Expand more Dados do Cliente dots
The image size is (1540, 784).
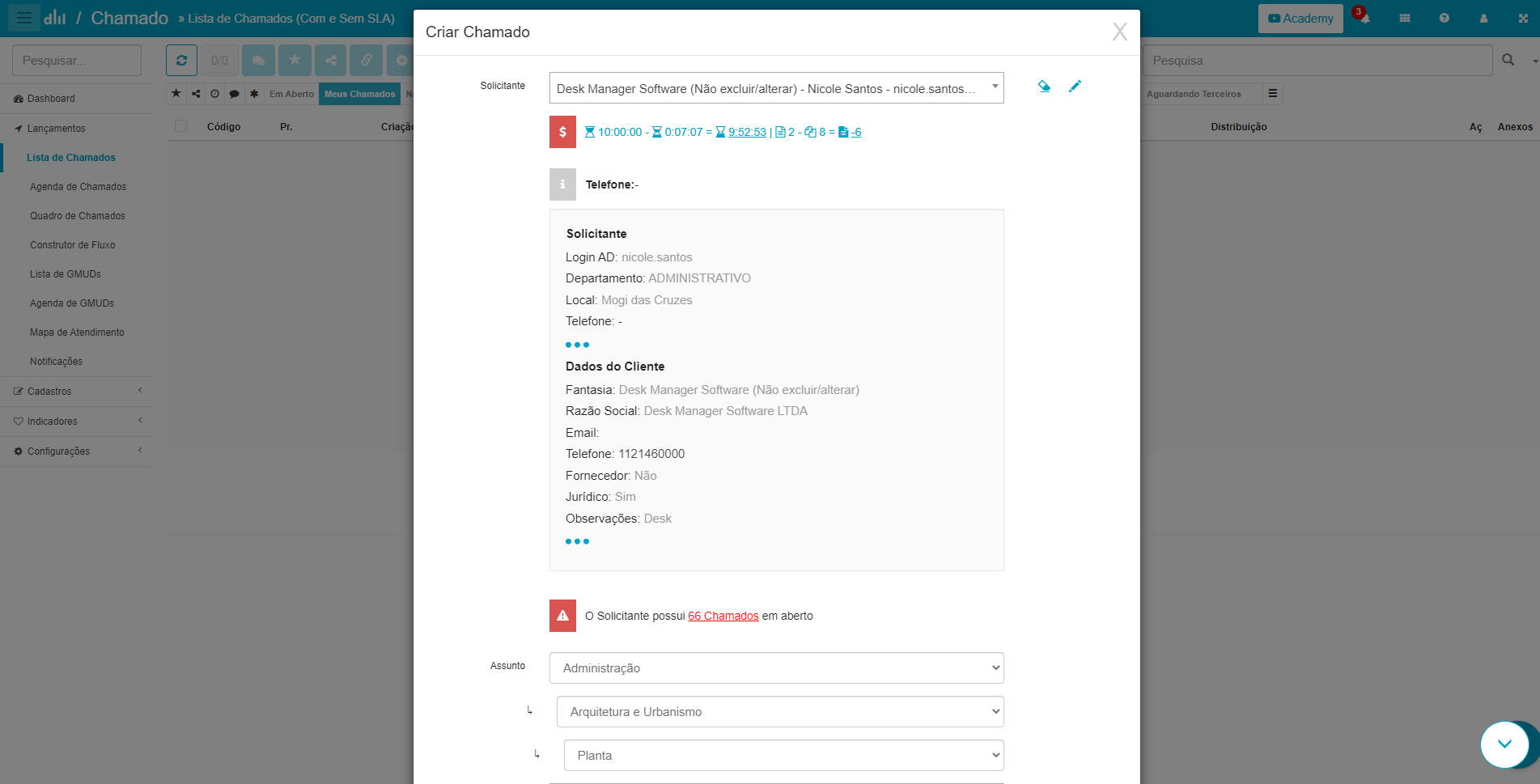tap(577, 541)
